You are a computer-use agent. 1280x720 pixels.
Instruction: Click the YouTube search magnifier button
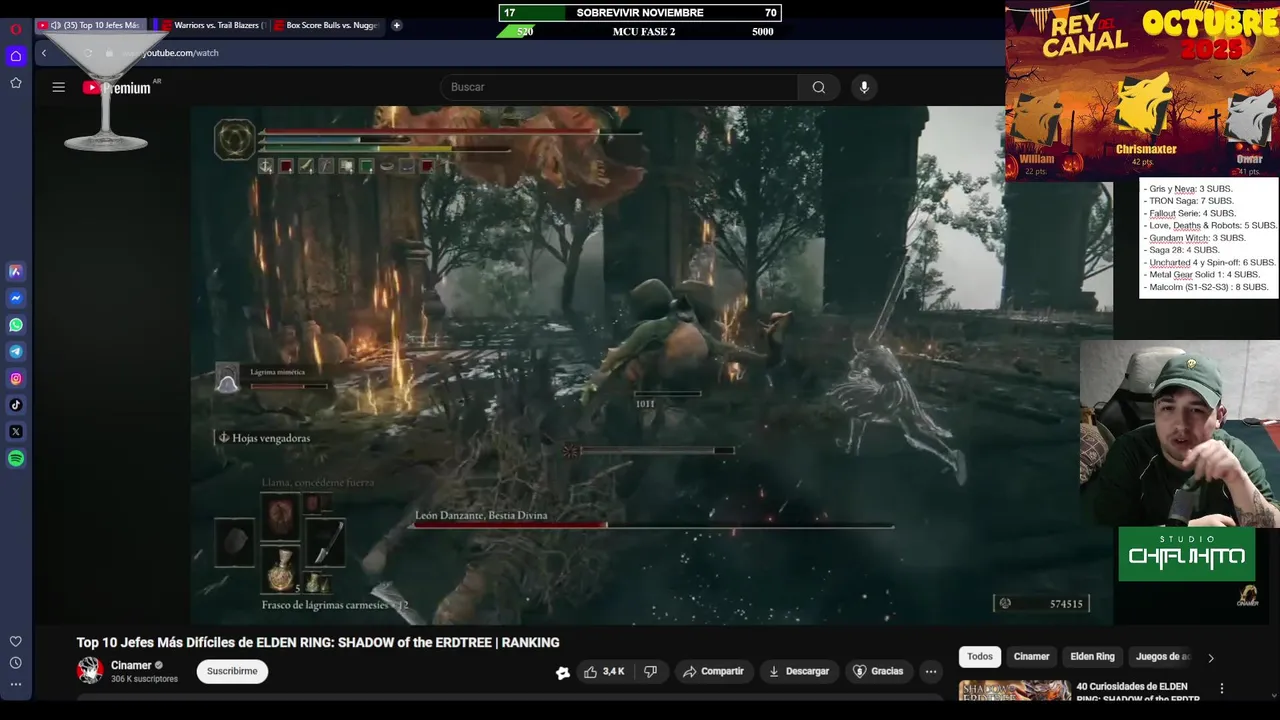tap(819, 87)
